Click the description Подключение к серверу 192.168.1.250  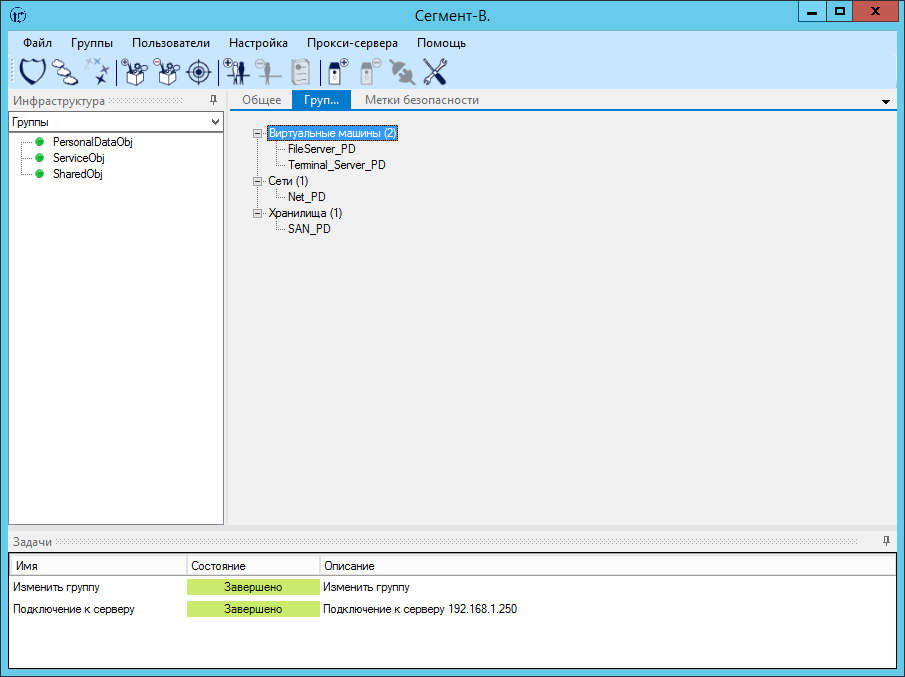click(420, 609)
